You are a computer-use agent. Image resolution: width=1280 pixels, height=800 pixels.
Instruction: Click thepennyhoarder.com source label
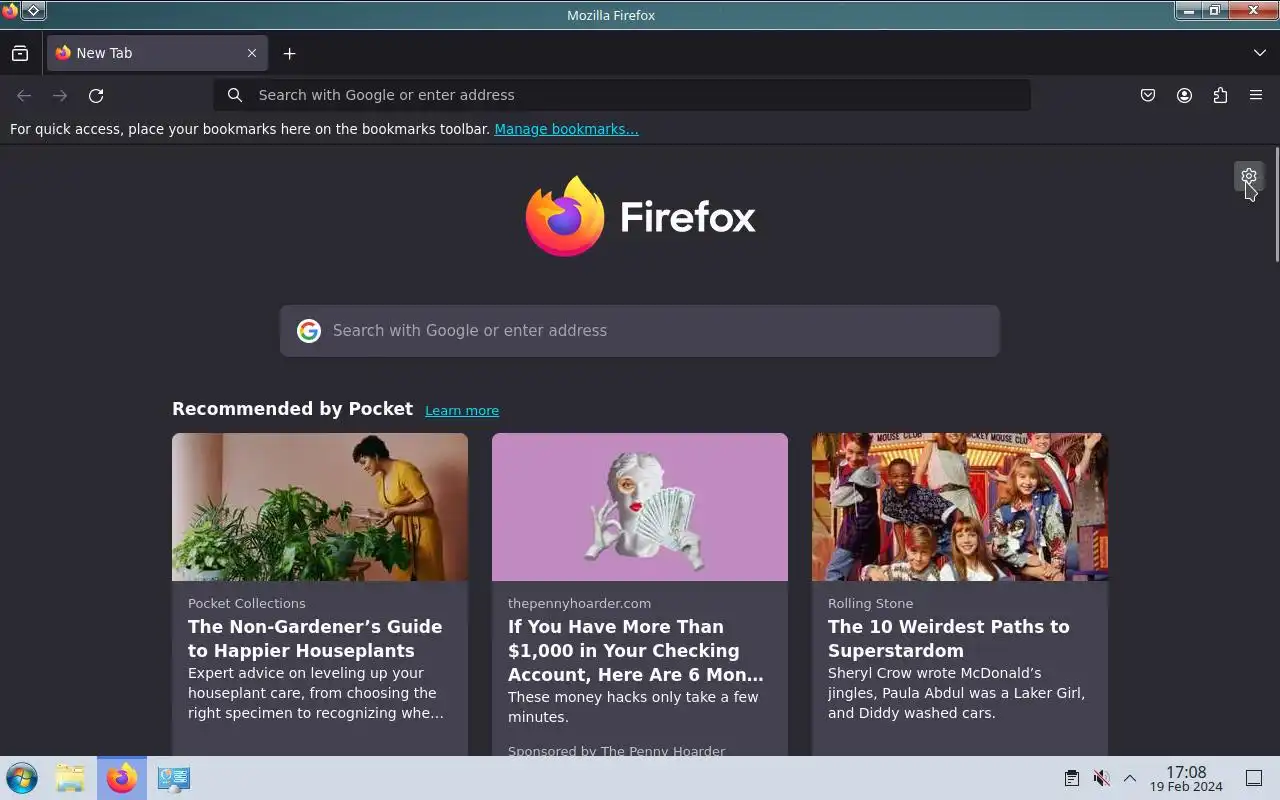tap(579, 603)
